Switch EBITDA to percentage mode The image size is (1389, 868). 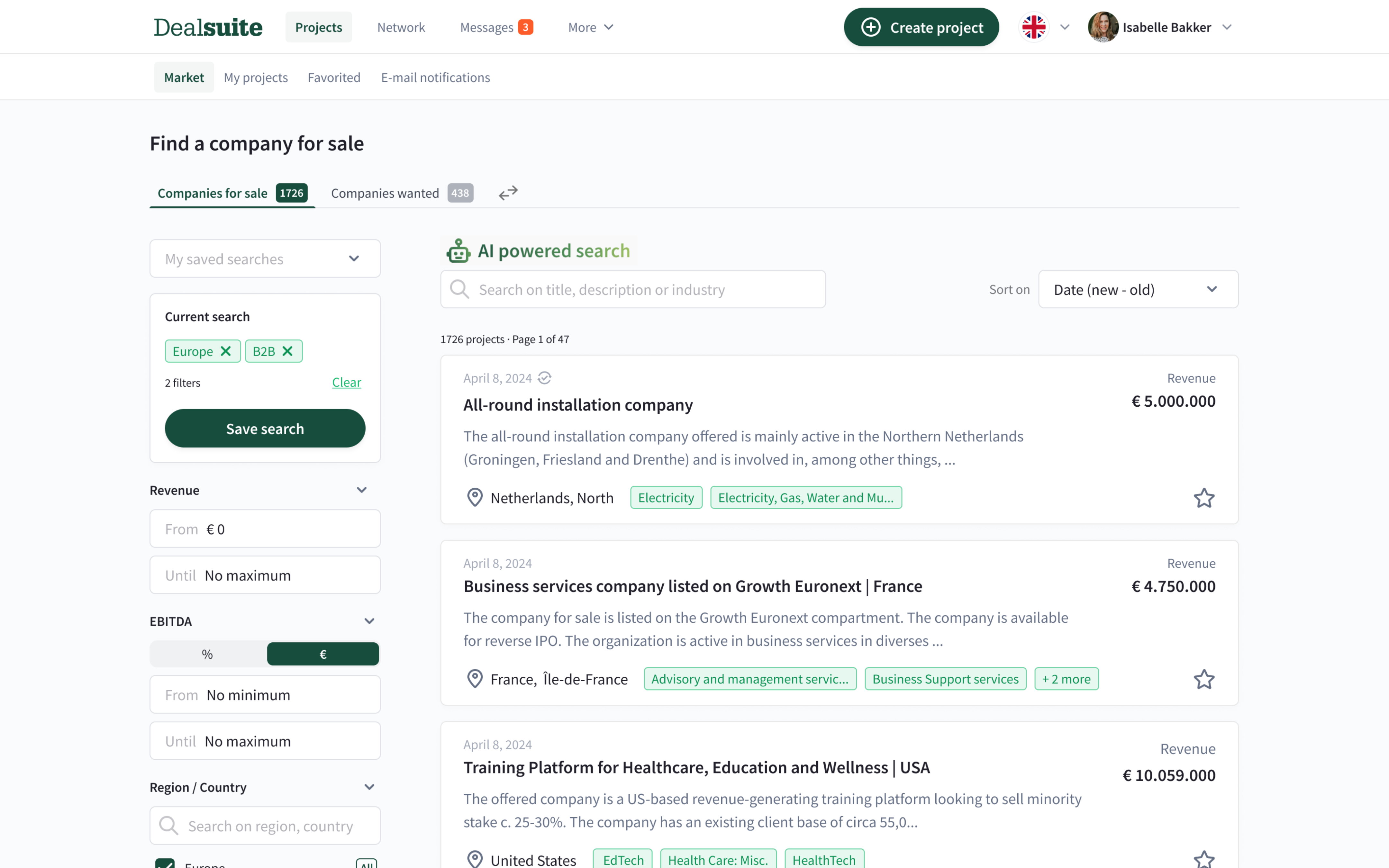click(x=208, y=654)
